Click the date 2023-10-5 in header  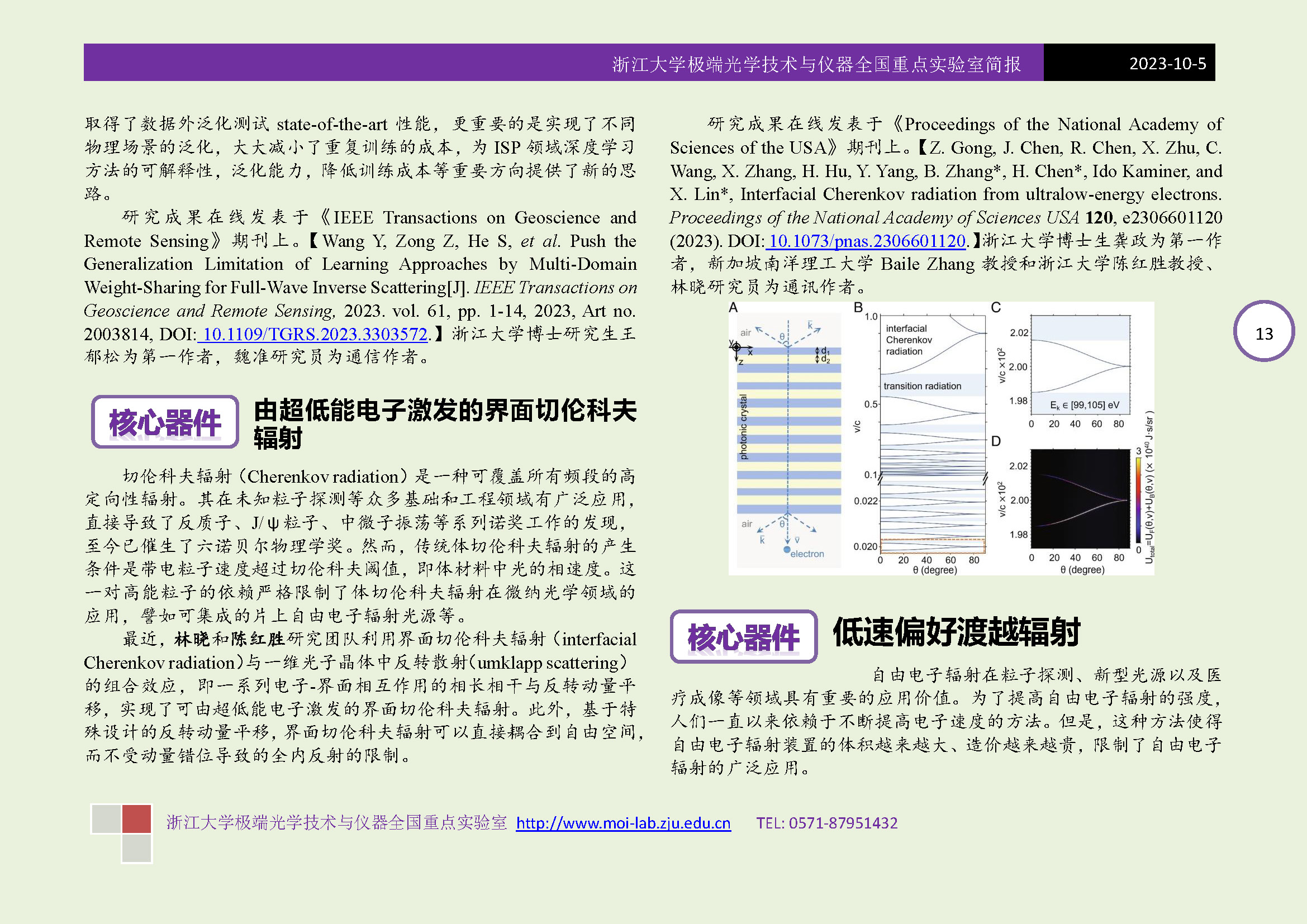(x=1167, y=64)
